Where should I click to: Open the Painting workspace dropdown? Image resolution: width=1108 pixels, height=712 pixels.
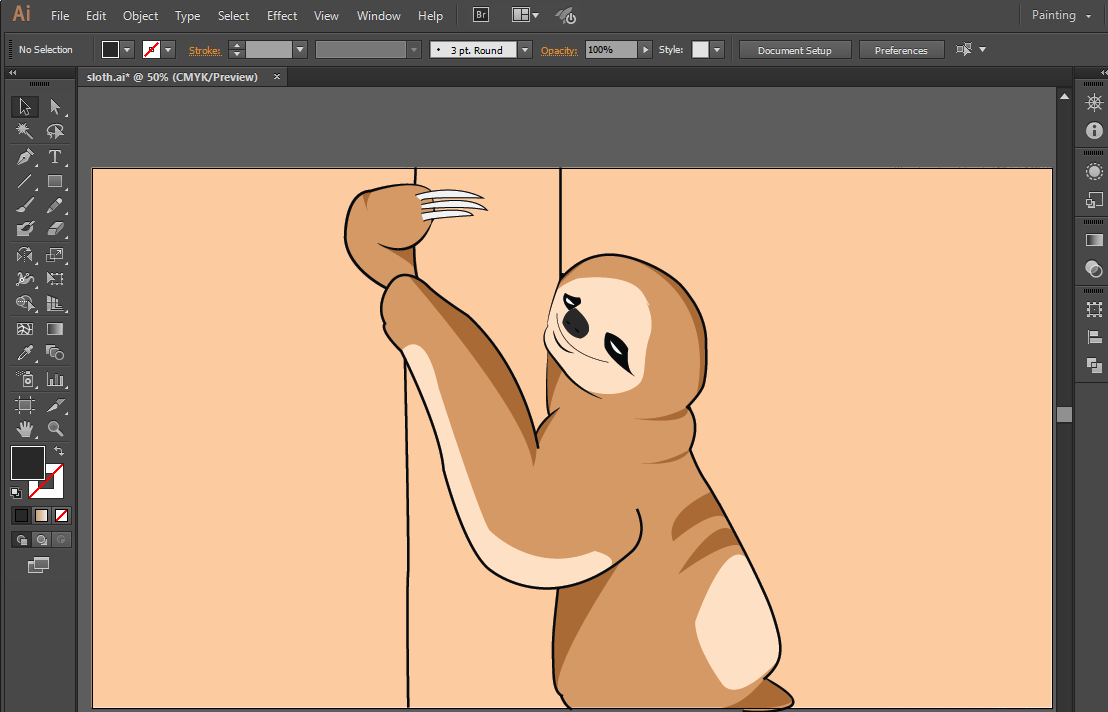1061,15
